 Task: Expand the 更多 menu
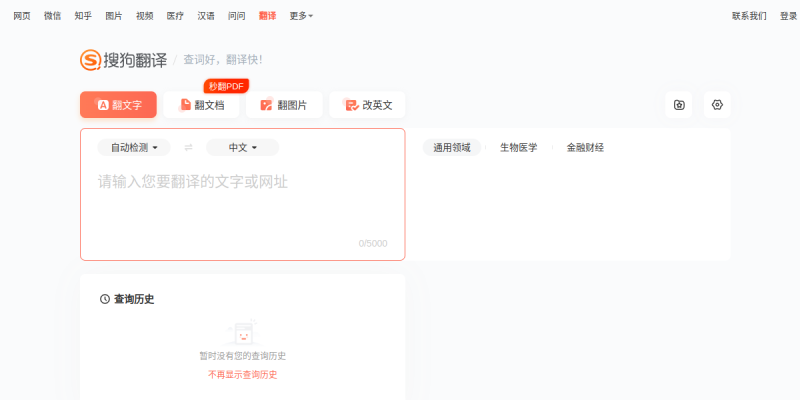301,16
